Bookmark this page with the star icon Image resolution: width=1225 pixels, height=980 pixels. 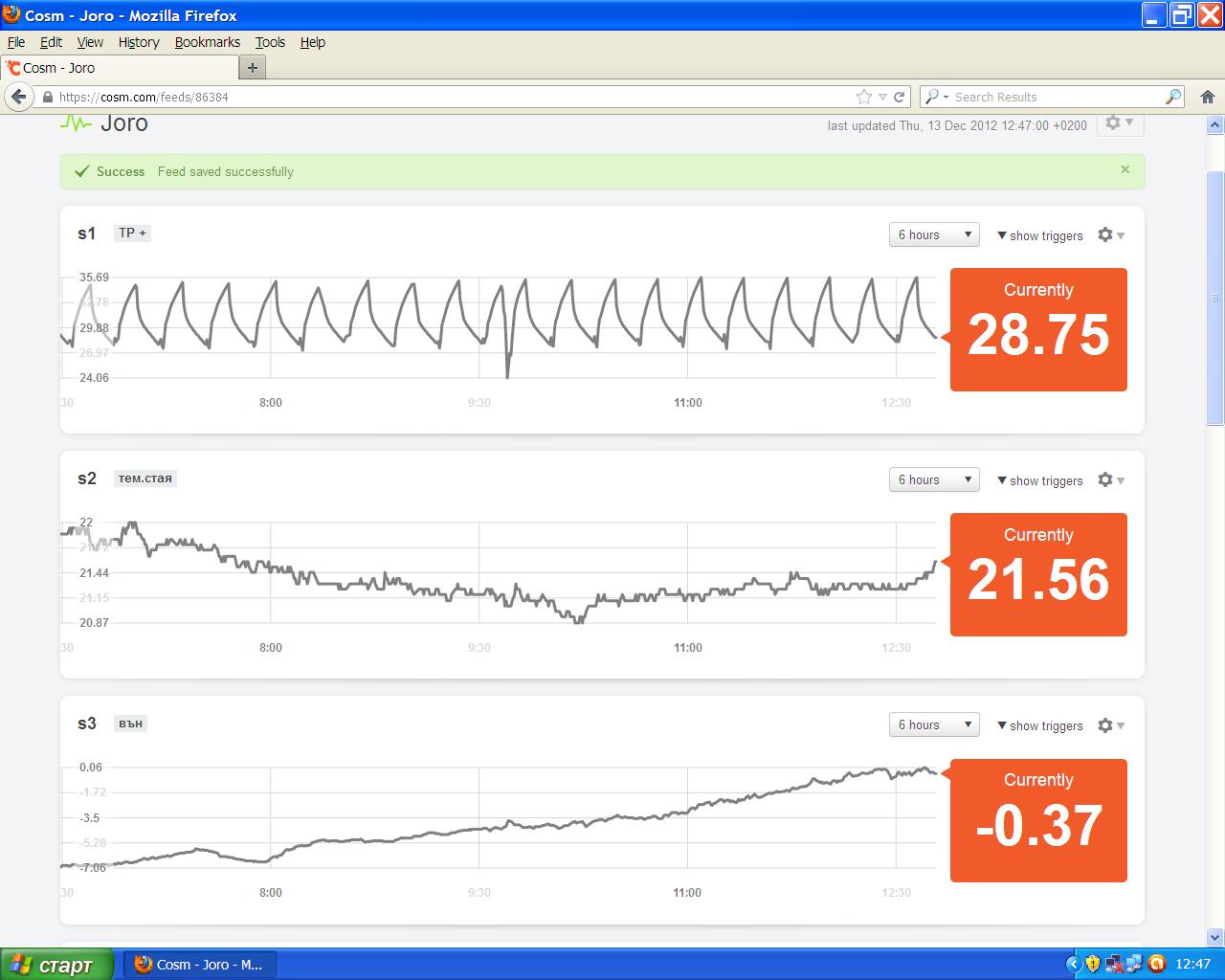pyautogui.click(x=864, y=97)
